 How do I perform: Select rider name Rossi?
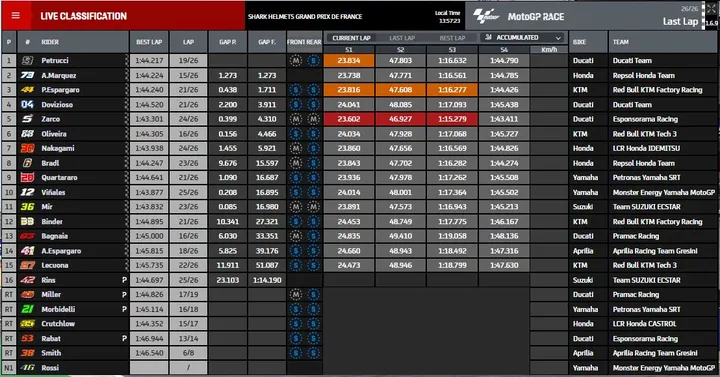(x=50, y=368)
